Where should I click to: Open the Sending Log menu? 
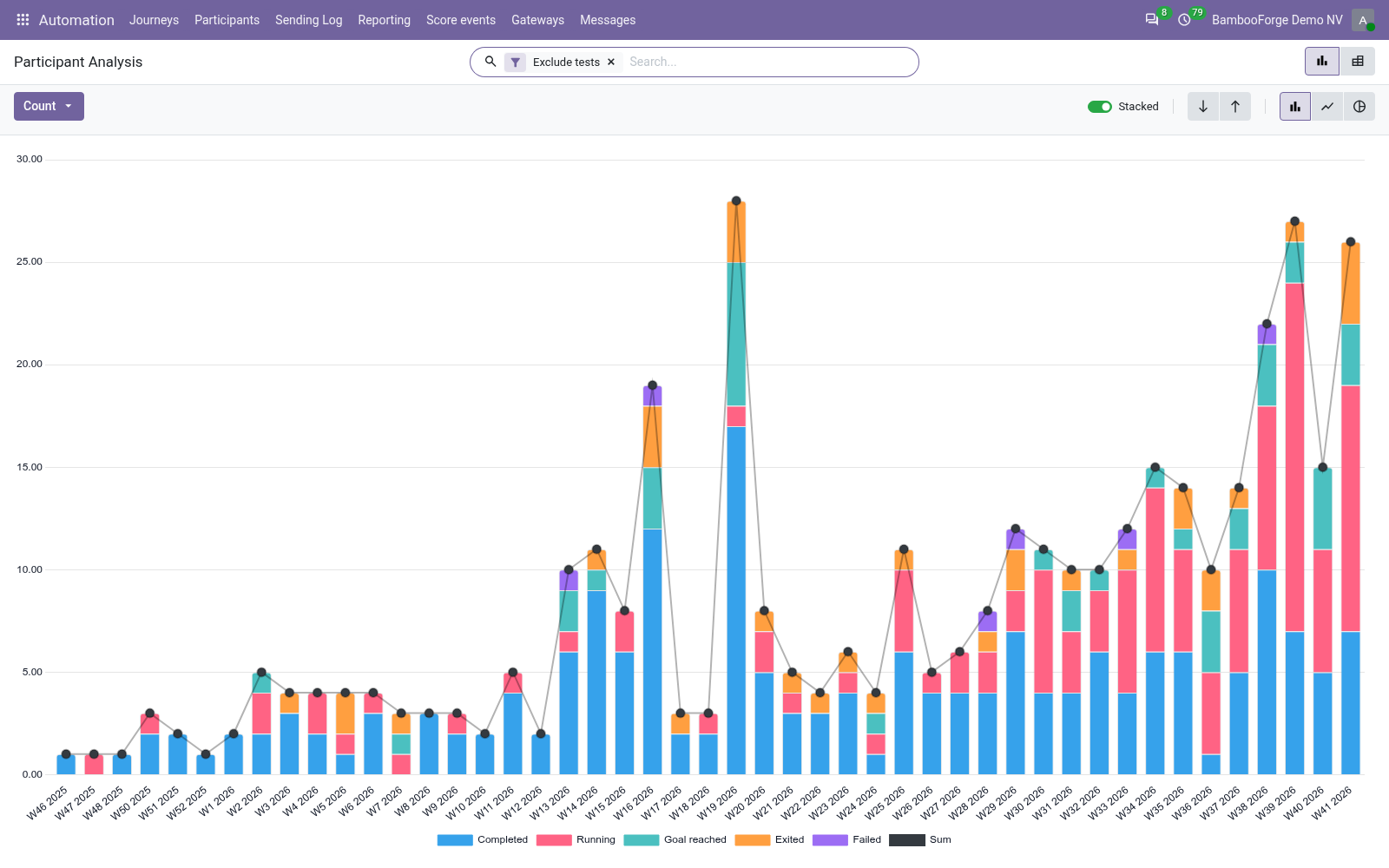[308, 20]
